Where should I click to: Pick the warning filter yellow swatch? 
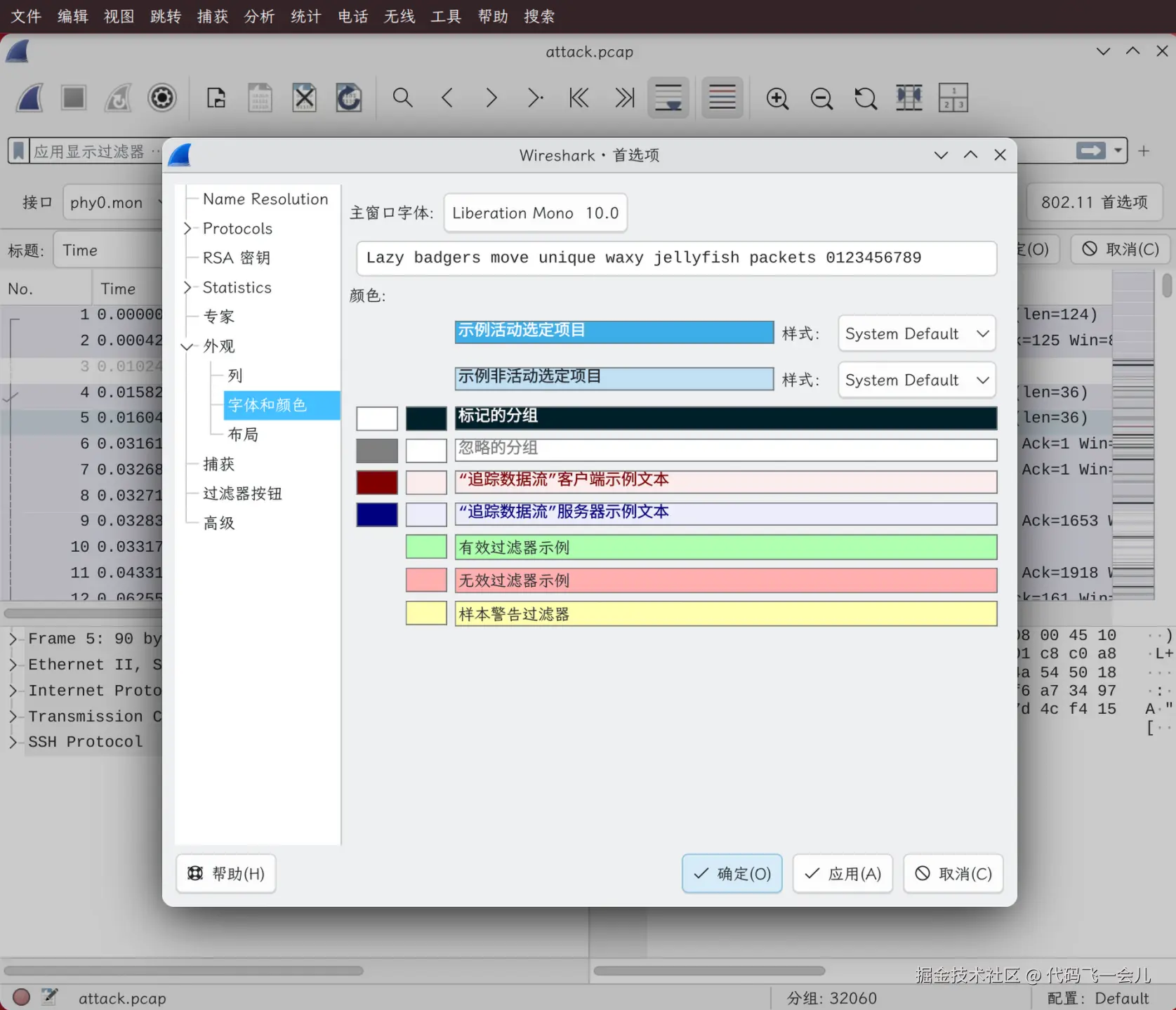pos(426,613)
